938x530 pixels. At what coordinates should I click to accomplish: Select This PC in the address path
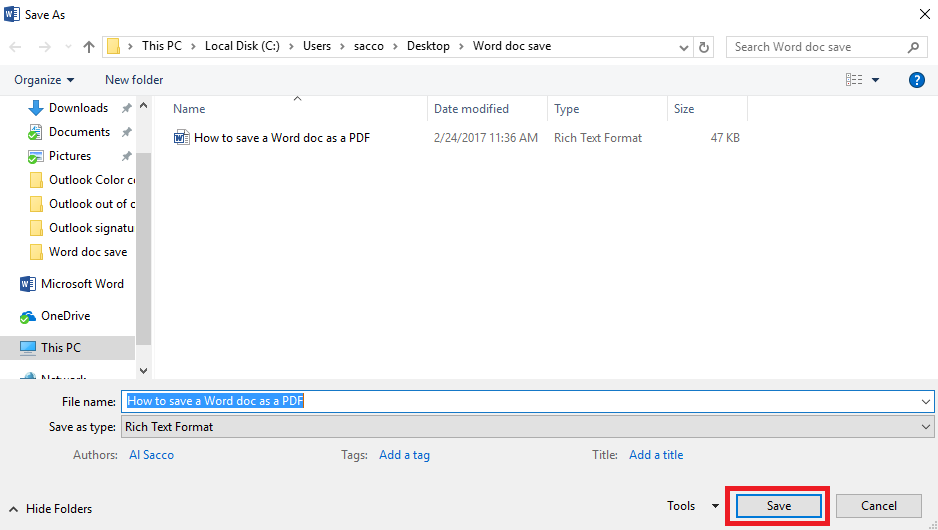[x=162, y=46]
